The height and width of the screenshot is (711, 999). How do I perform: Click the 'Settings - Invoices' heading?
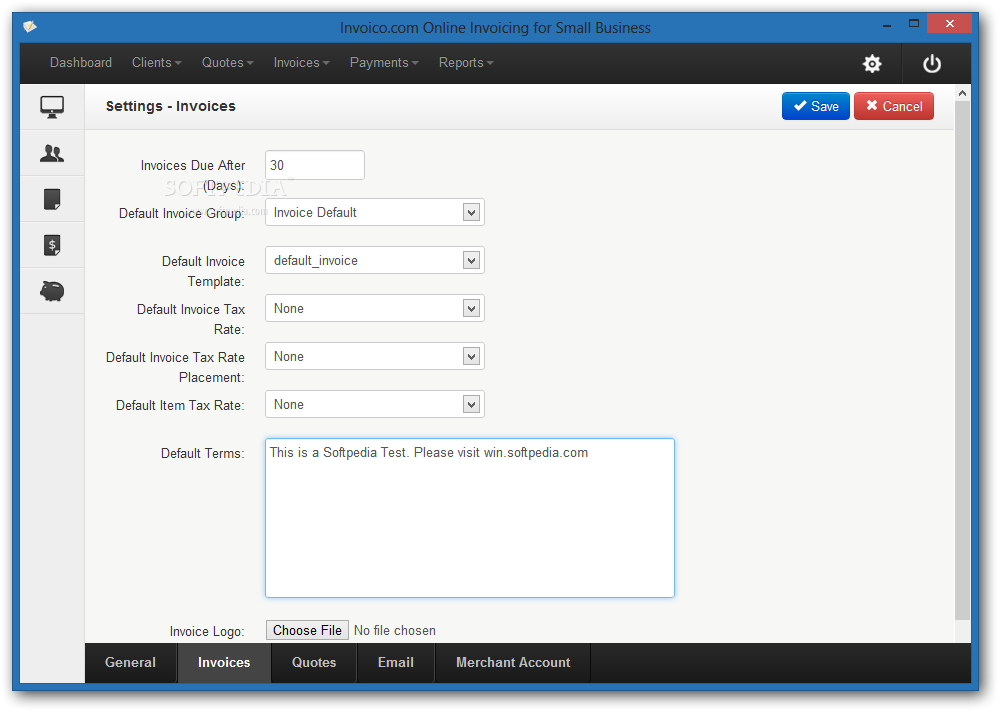[x=171, y=106]
